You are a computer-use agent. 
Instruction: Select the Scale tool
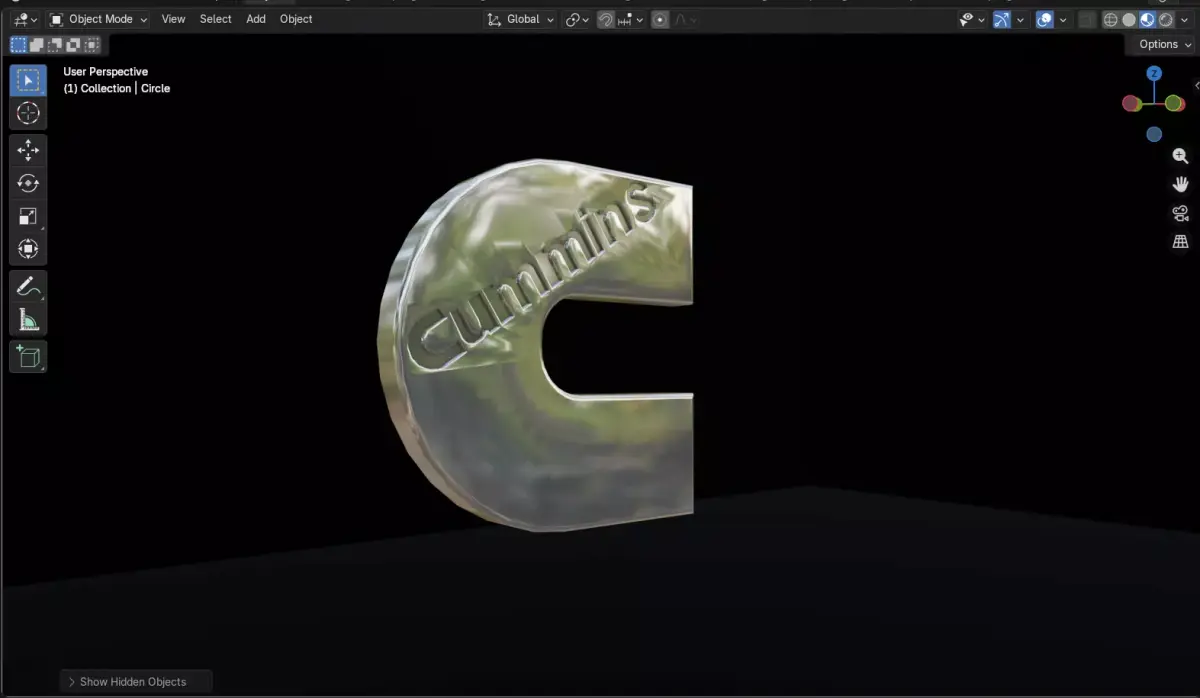pos(28,216)
